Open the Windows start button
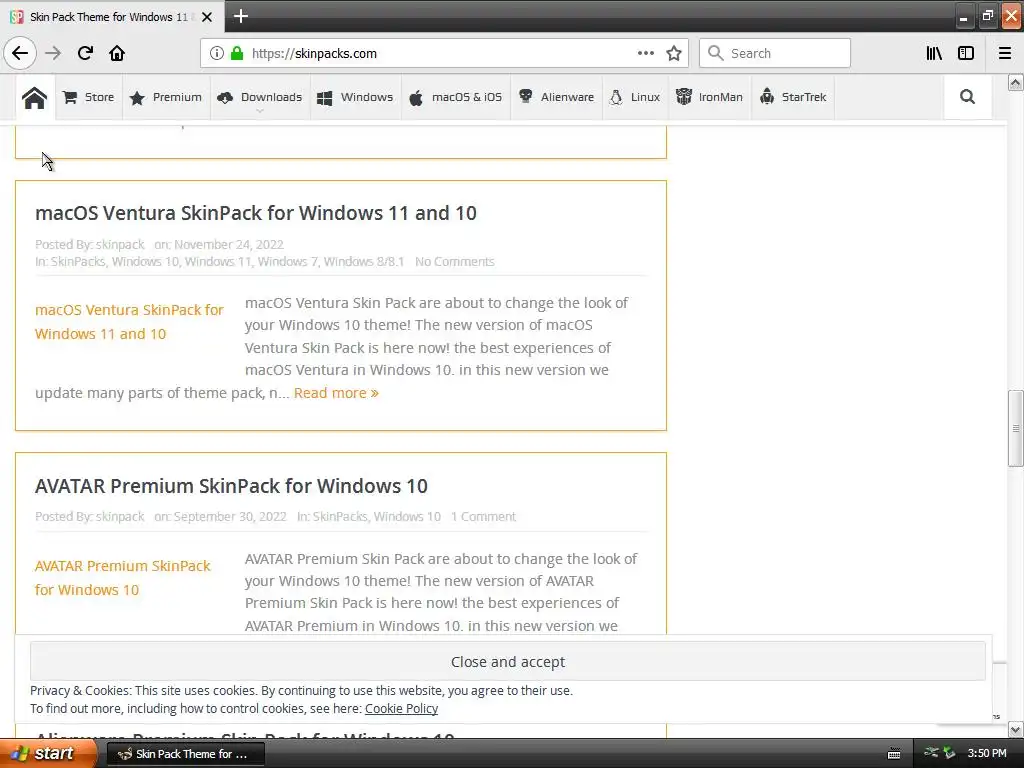This screenshot has height=768, width=1024. (x=47, y=754)
